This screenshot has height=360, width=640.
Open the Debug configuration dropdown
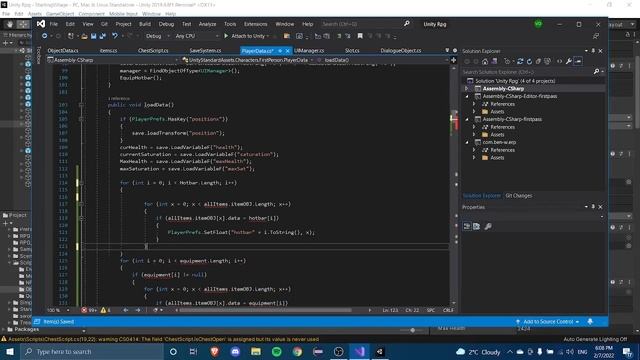click(x=158, y=36)
